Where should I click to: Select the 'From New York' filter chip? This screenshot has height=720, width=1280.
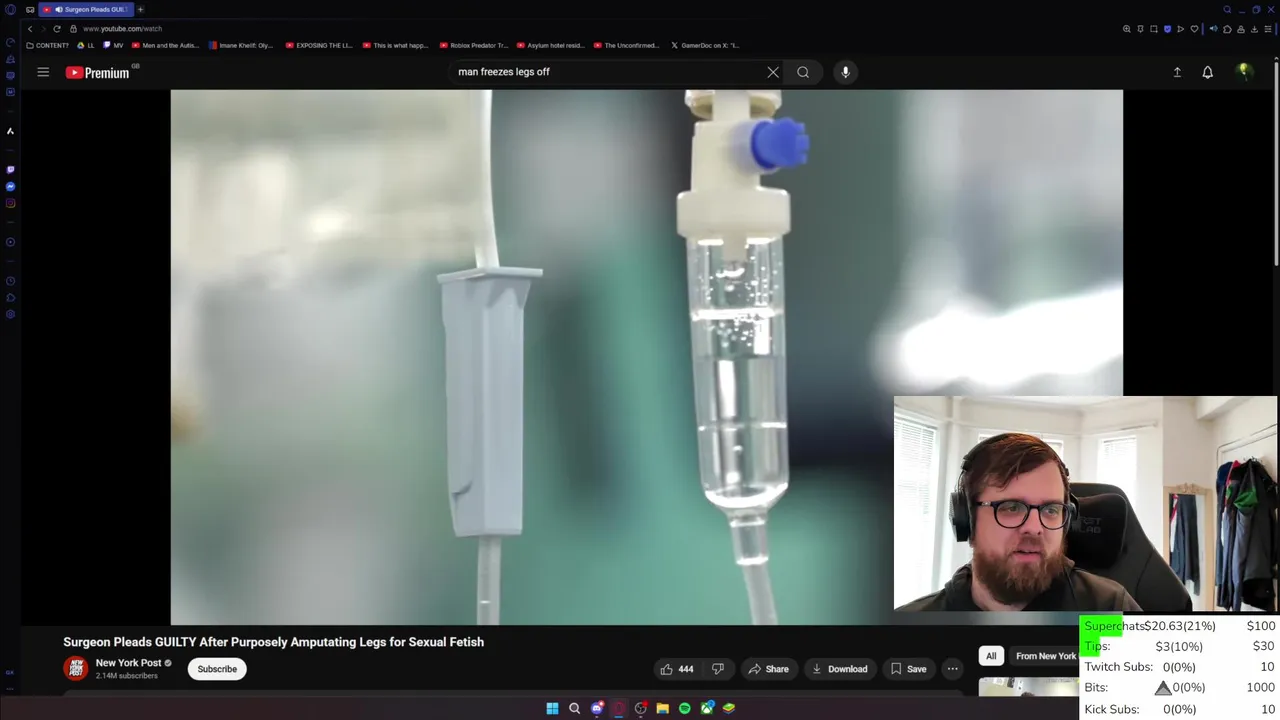(x=1045, y=656)
